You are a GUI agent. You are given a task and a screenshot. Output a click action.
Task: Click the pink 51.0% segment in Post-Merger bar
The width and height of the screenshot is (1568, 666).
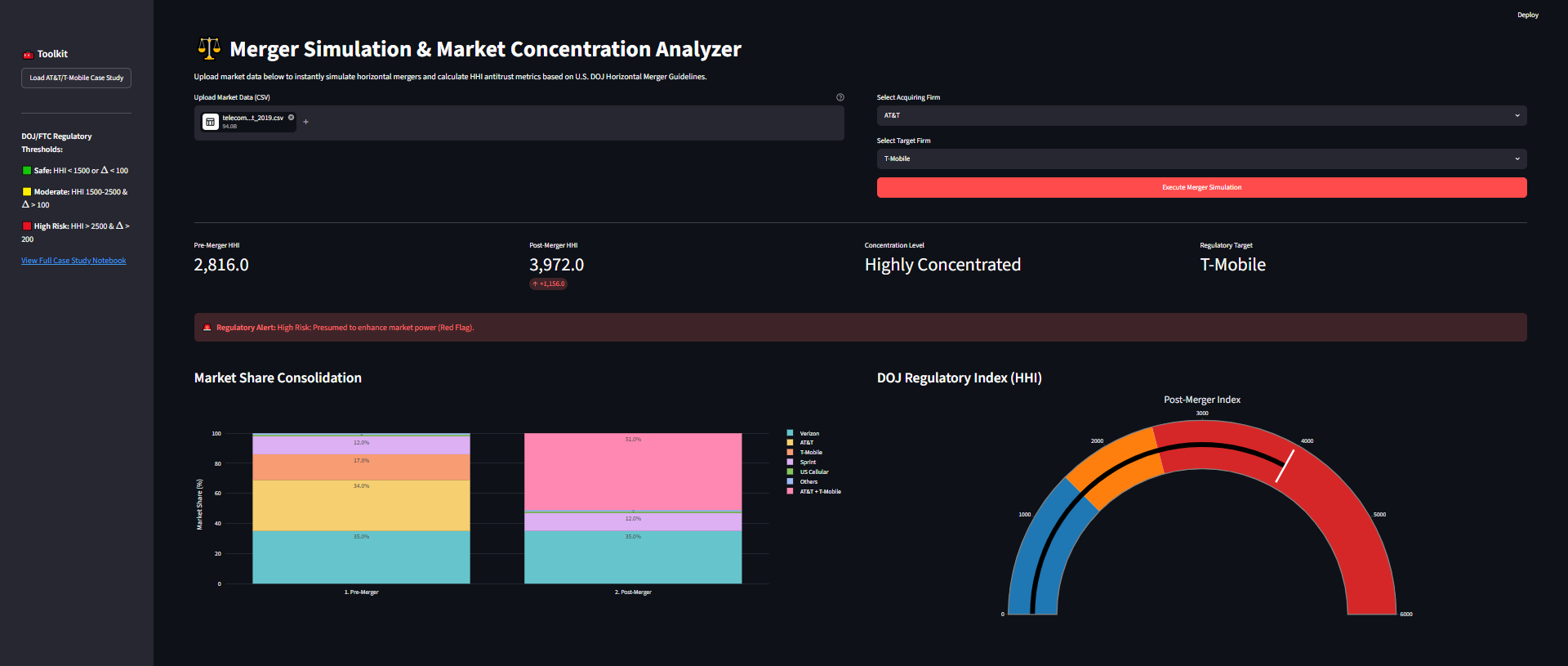[x=633, y=472]
